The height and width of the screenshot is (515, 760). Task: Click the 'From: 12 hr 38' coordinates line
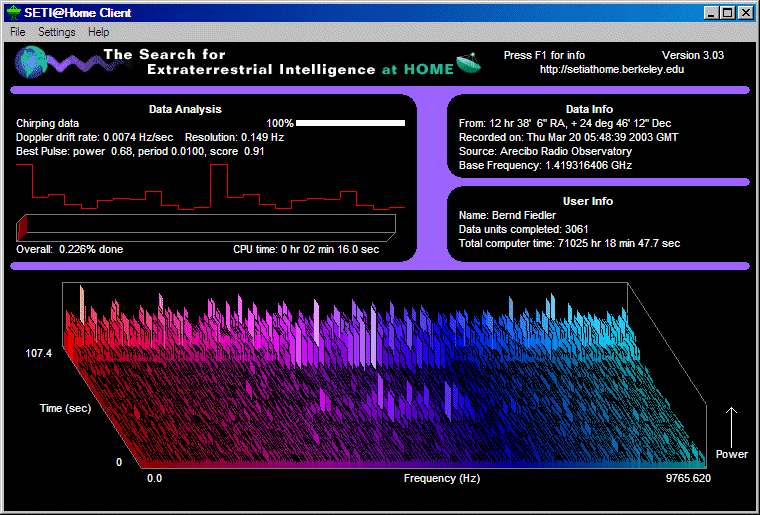565,124
